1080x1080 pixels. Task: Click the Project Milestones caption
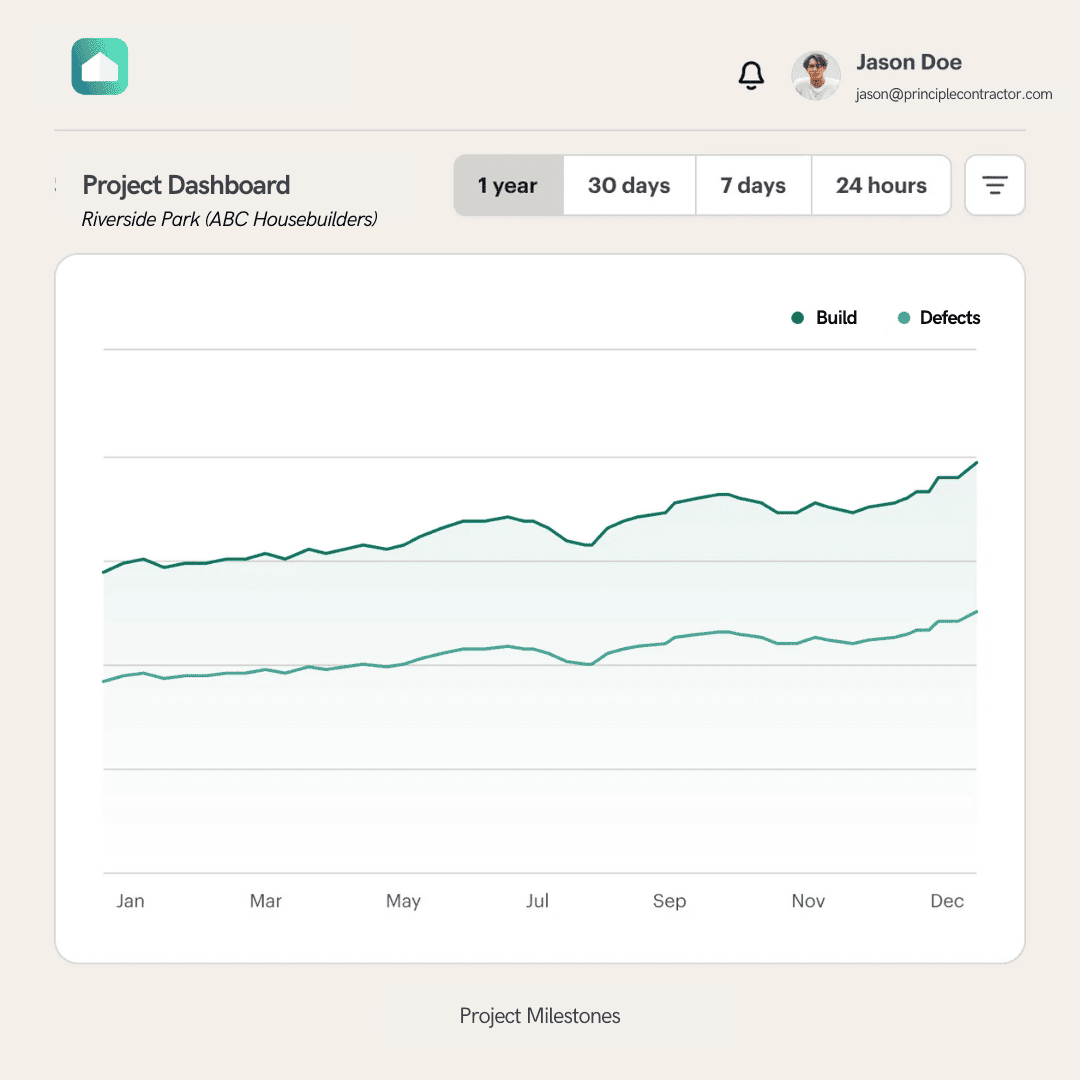point(540,1016)
